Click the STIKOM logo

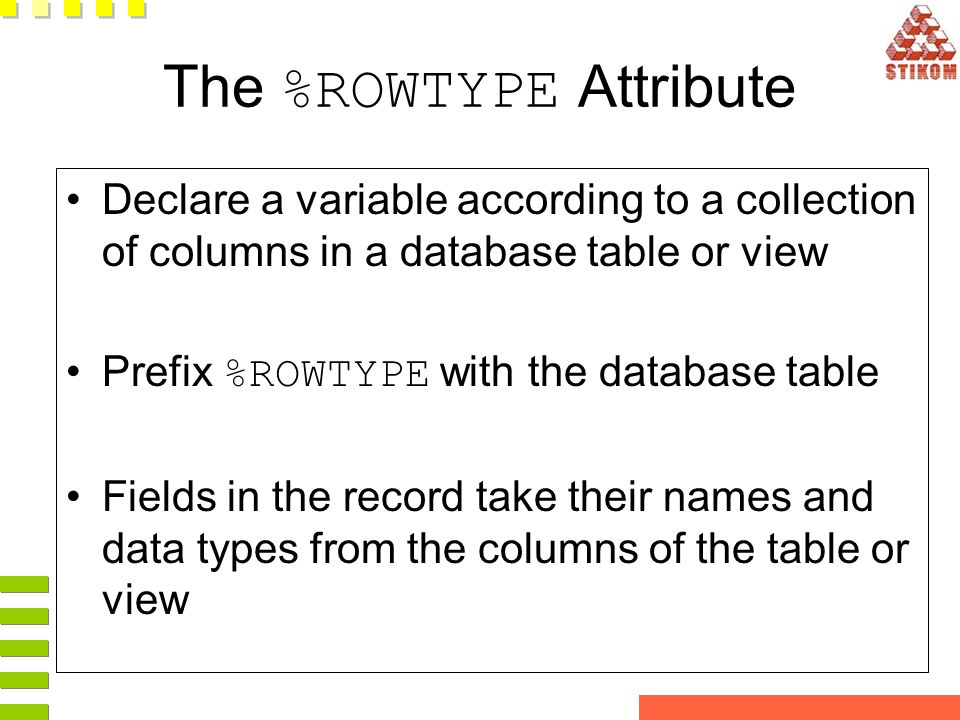tap(921, 42)
